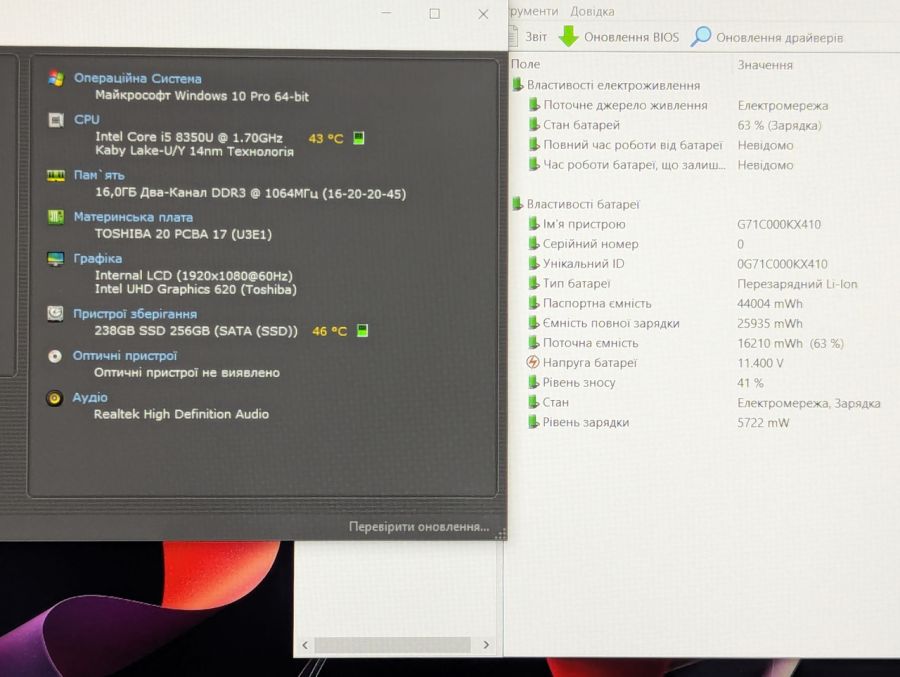Click the icon beside Напруга батареї

pos(533,362)
